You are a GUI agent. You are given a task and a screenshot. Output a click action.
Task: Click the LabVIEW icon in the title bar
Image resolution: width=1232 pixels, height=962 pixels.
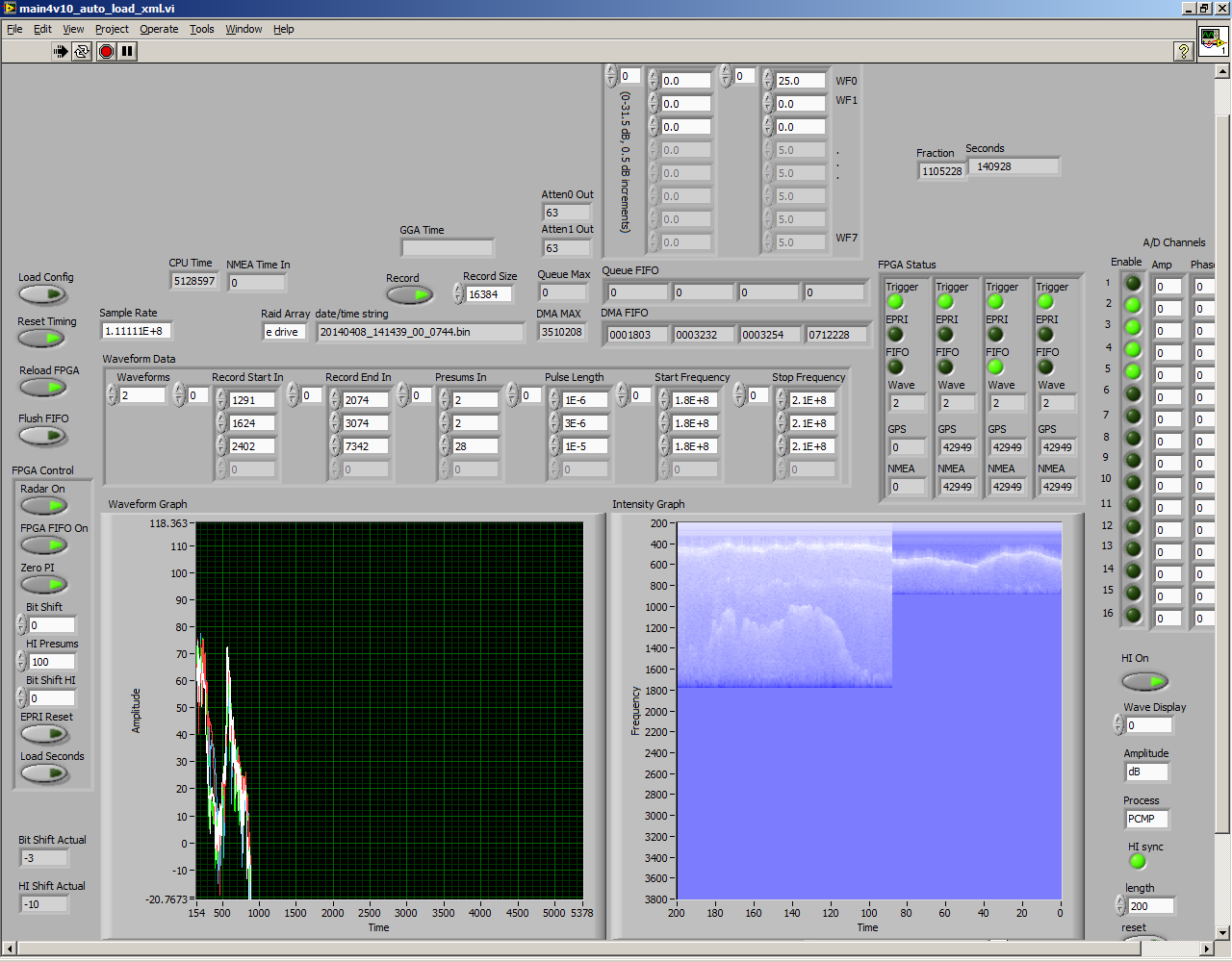coord(10,9)
